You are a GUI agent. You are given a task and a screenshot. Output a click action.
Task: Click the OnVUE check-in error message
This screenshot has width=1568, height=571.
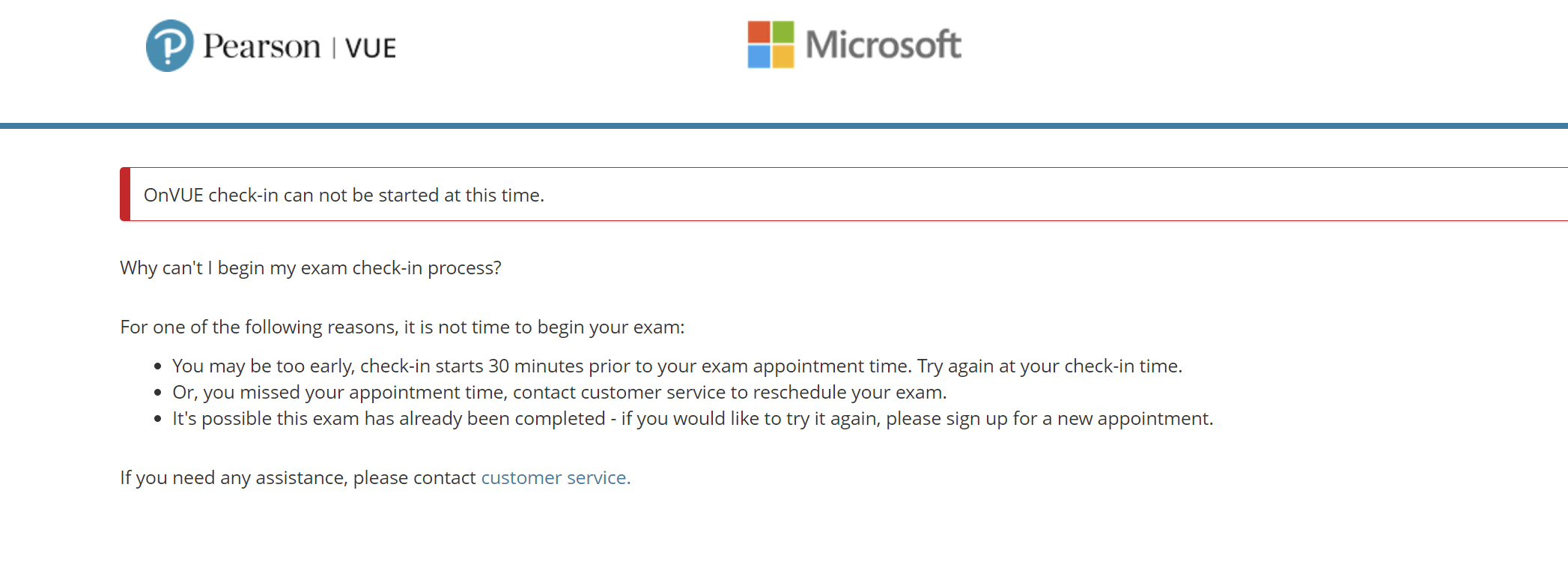point(344,195)
